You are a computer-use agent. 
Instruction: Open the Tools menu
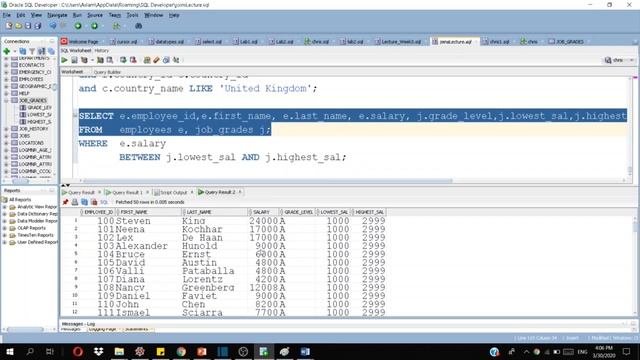[132, 15]
